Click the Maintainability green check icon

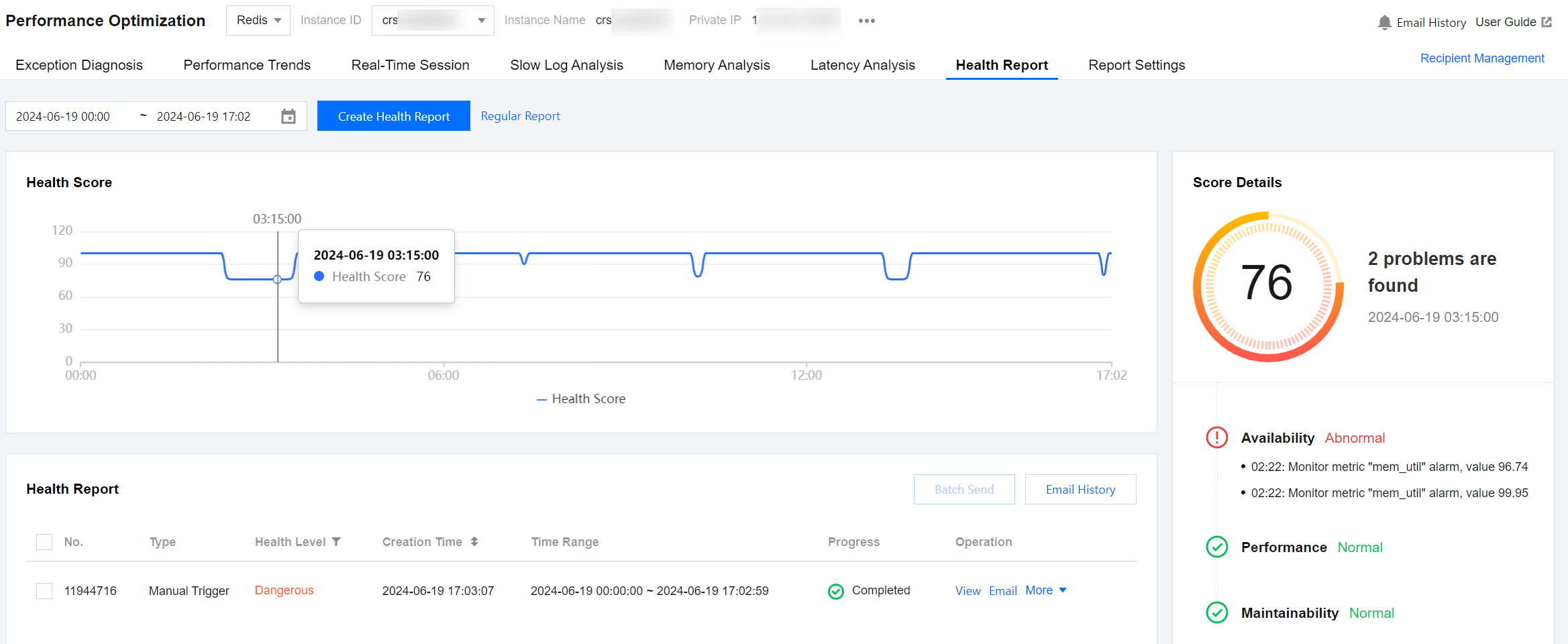click(1216, 613)
